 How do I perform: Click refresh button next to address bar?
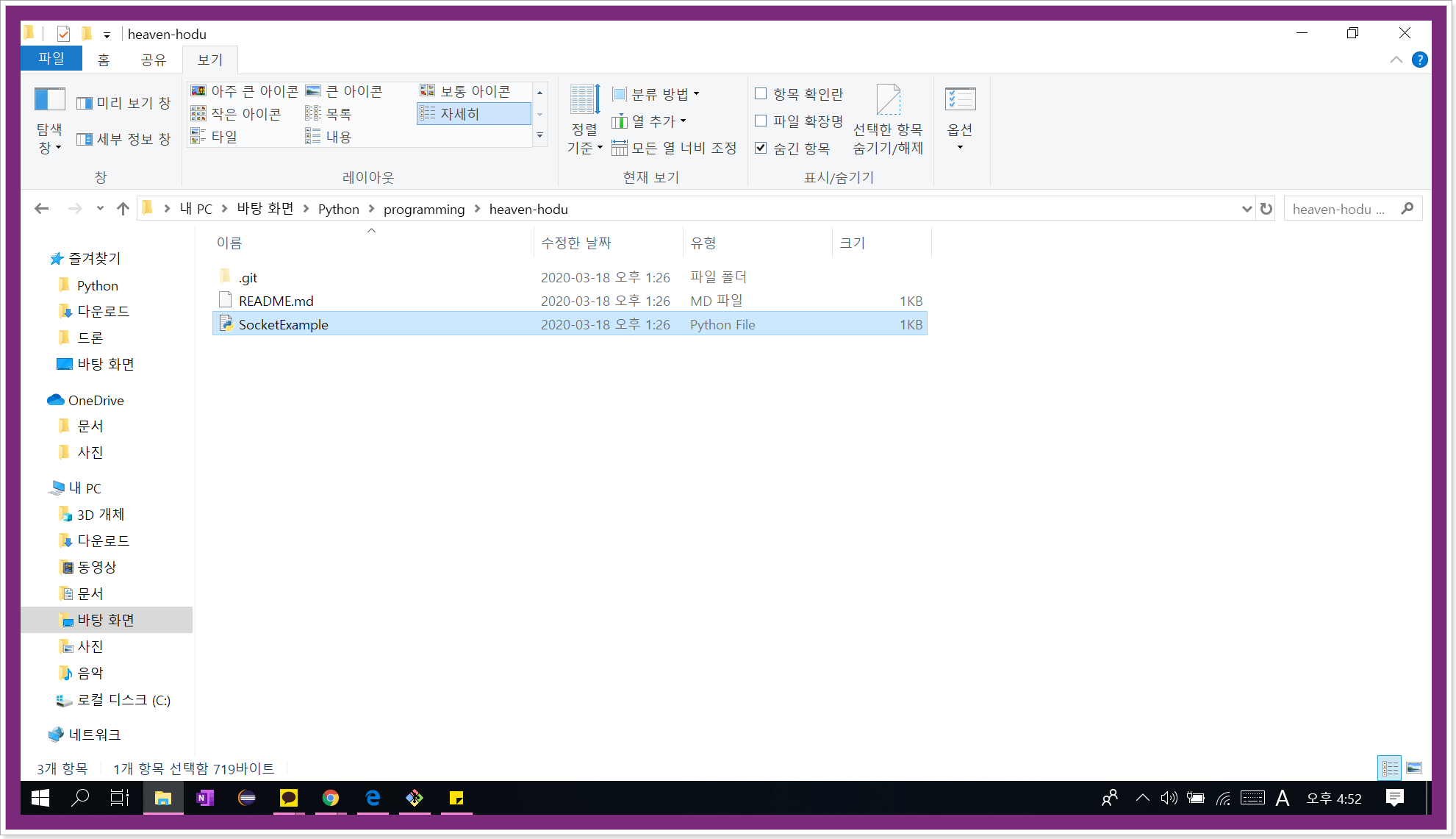[1266, 209]
